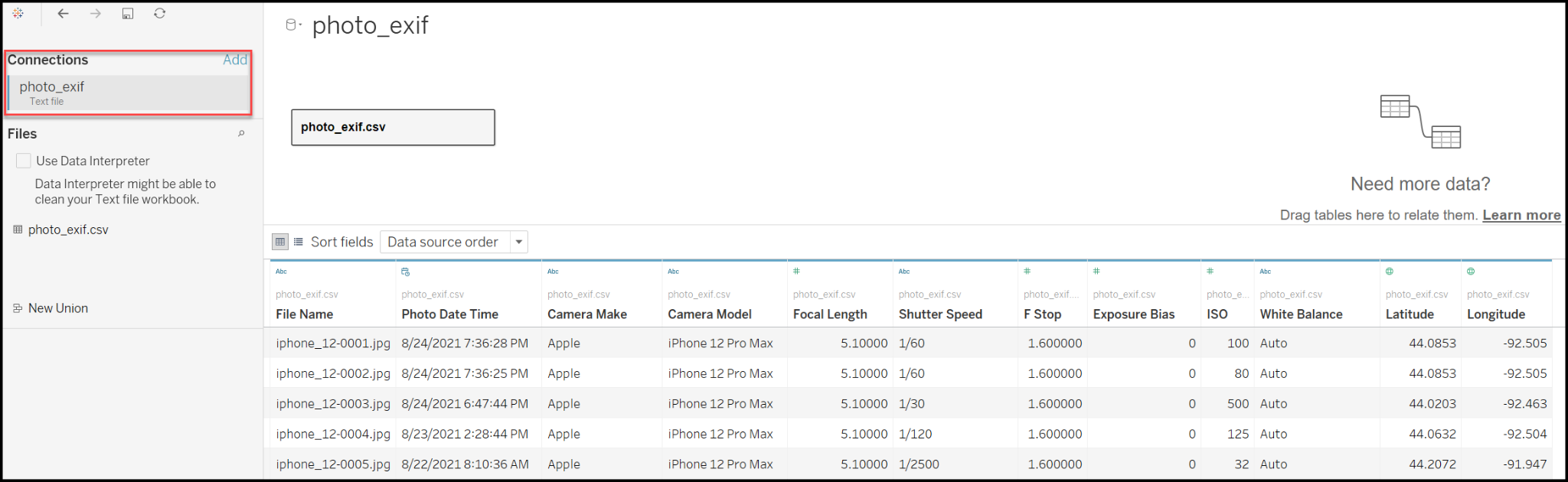Open the data source icon dropdown by title

pyautogui.click(x=293, y=25)
